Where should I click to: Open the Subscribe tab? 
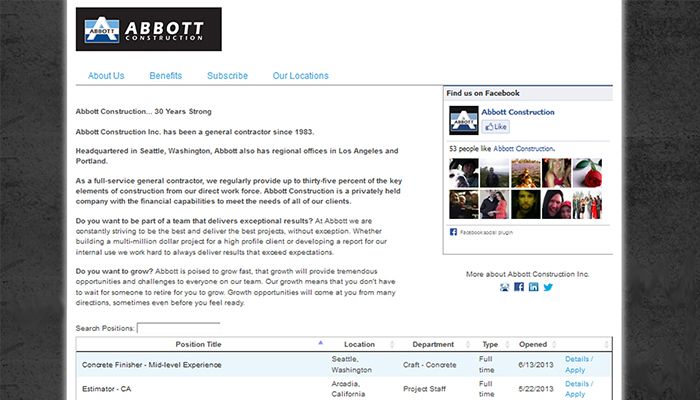[x=227, y=76]
